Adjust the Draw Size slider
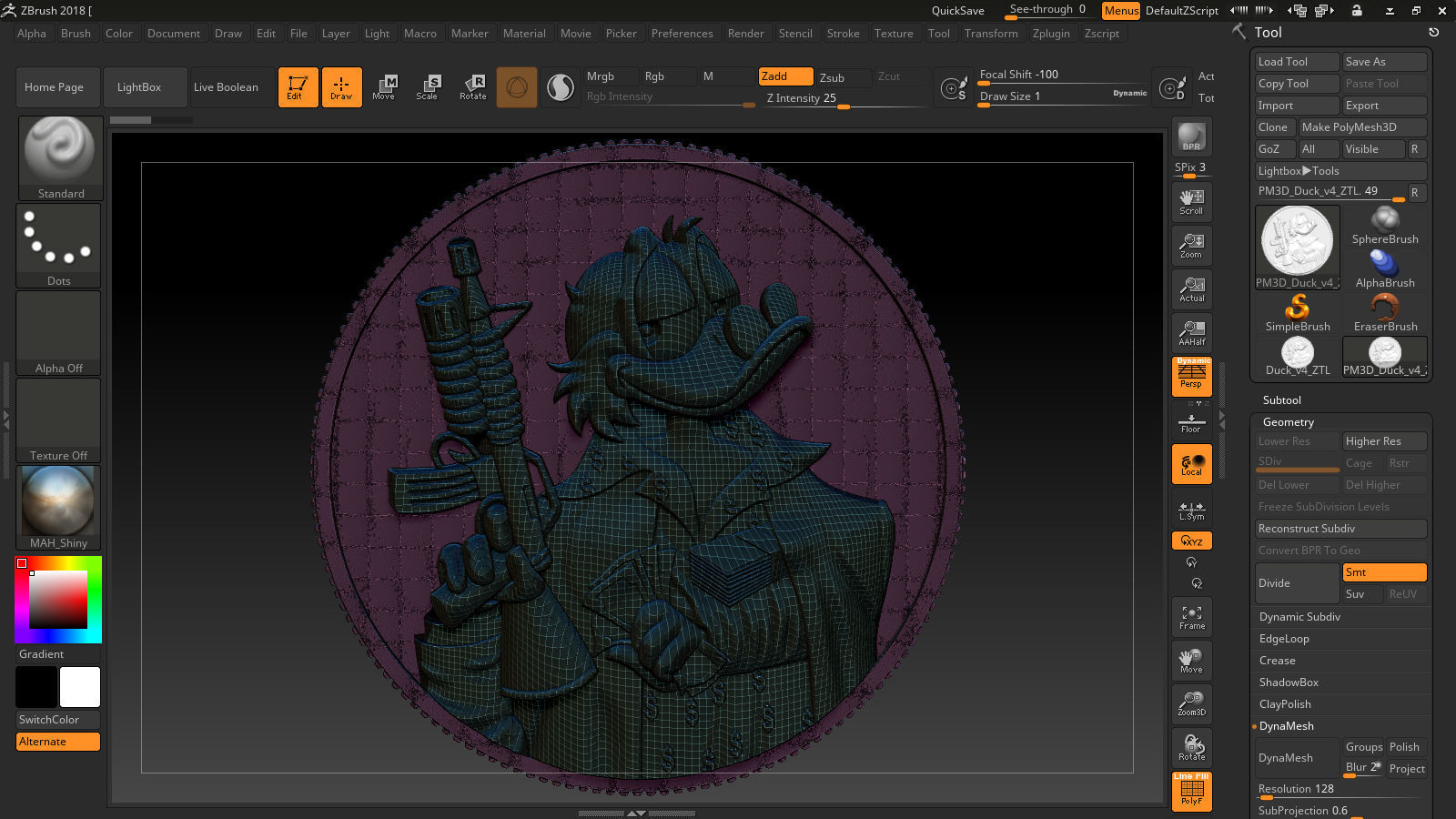The height and width of the screenshot is (819, 1456). coord(1064,97)
